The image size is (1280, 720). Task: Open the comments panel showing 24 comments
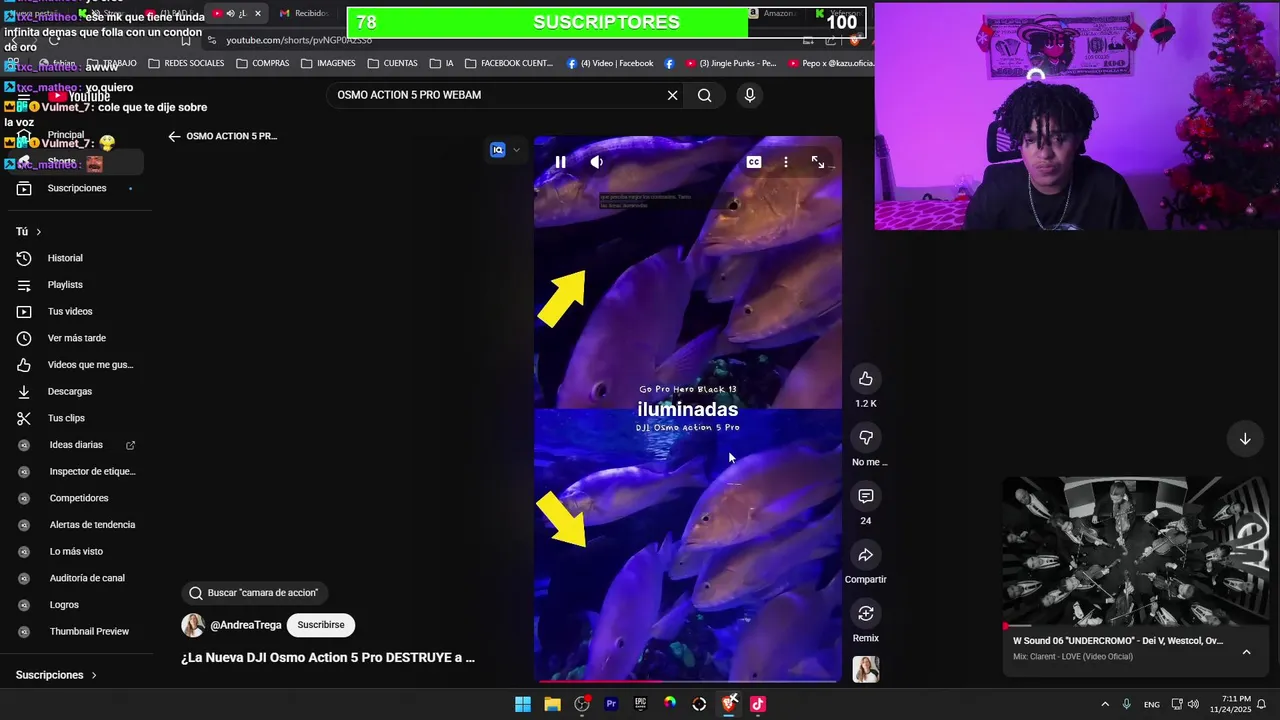click(x=866, y=496)
